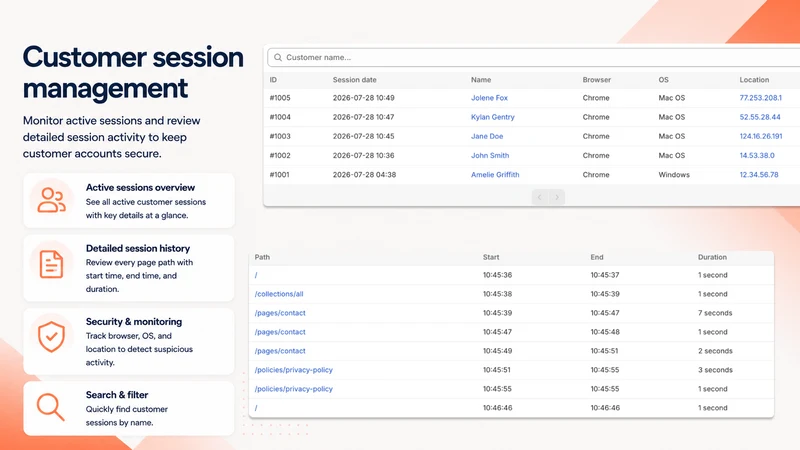Click the Search & filter magnifier icon
The image size is (800, 450).
(x=51, y=407)
